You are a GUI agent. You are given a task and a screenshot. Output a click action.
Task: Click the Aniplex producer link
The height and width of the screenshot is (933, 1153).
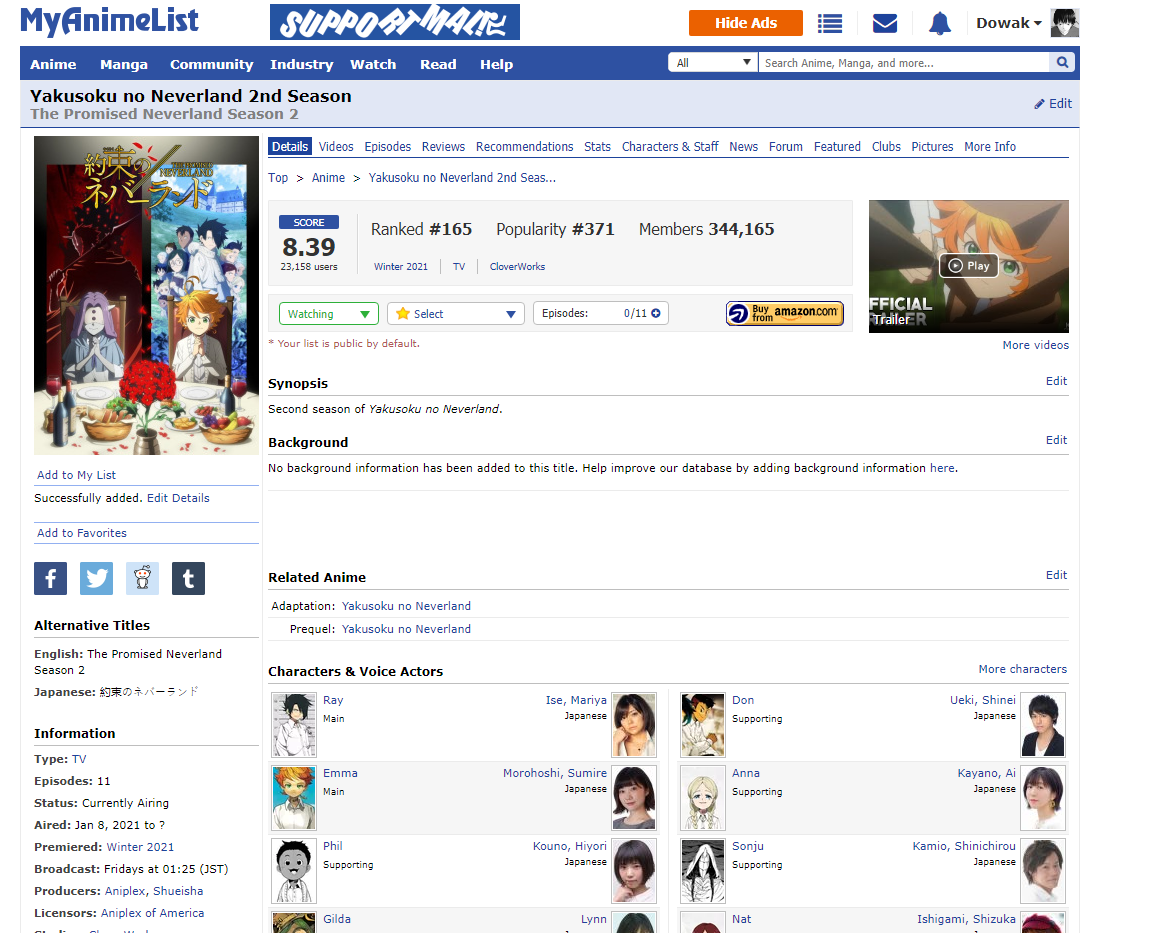pyautogui.click(x=125, y=890)
